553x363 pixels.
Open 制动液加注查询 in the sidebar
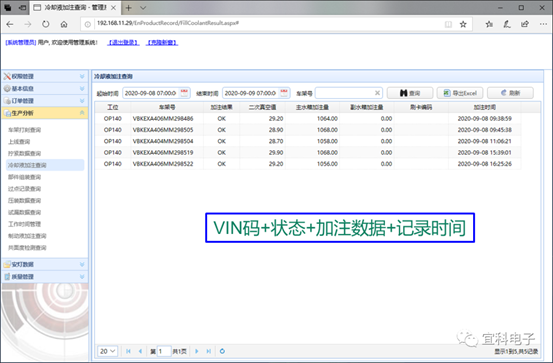(x=27, y=236)
